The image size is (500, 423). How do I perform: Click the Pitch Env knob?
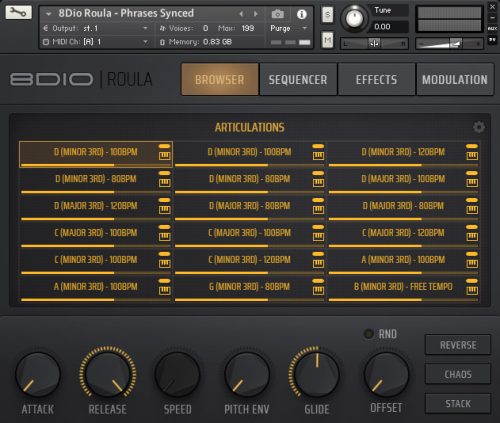click(247, 374)
